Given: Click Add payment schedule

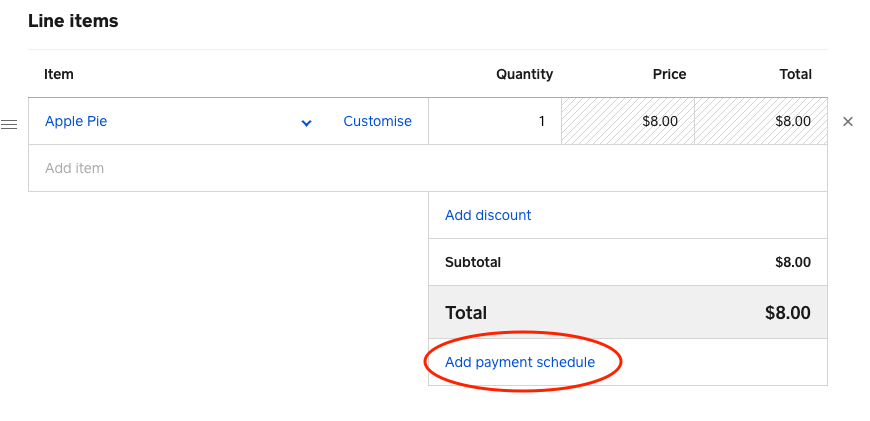Looking at the screenshot, I should [x=520, y=362].
